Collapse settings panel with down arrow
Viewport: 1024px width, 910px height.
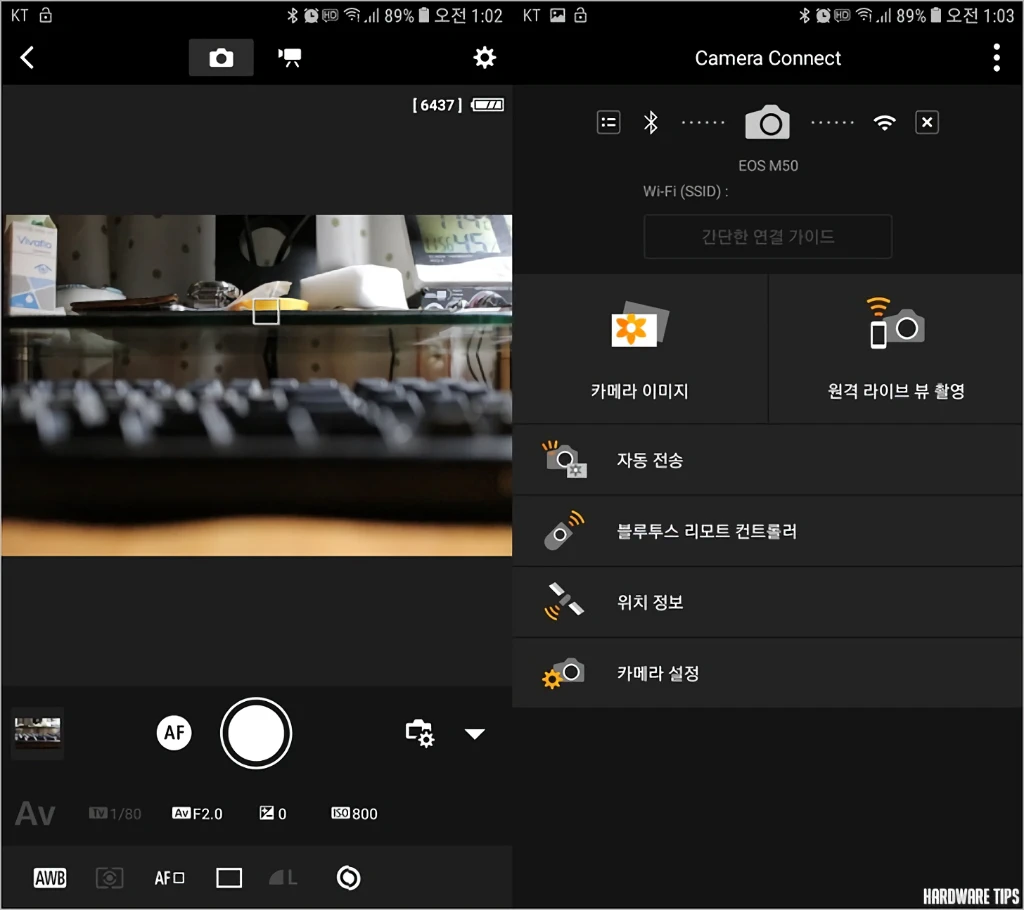(475, 734)
